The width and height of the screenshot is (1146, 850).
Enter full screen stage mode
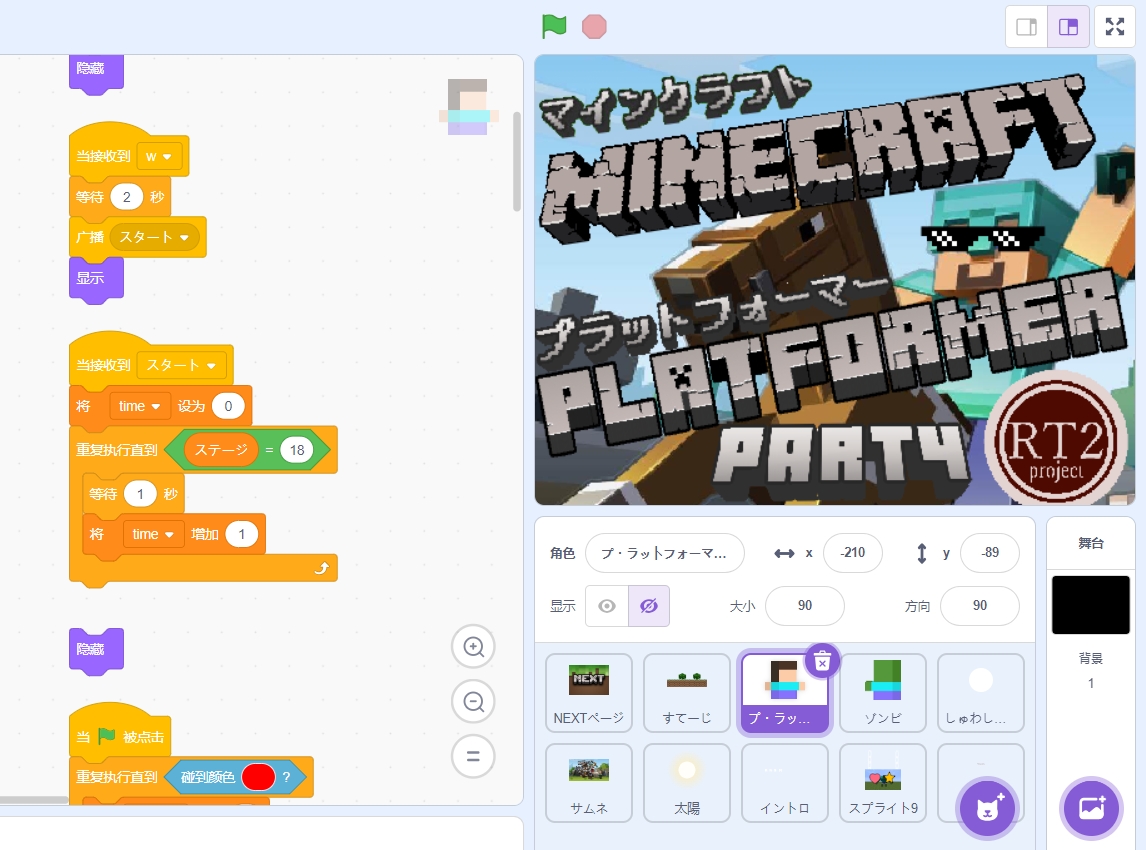tap(1115, 27)
